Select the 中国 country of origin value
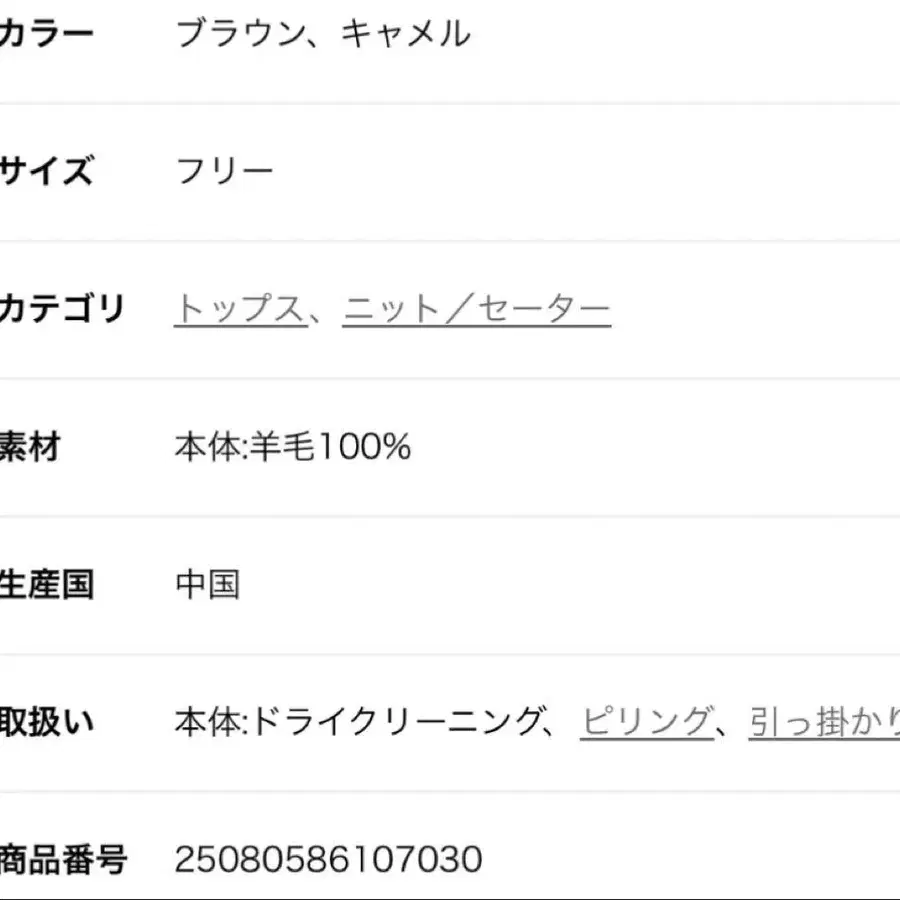Viewport: 900px width, 900px height. (208, 584)
